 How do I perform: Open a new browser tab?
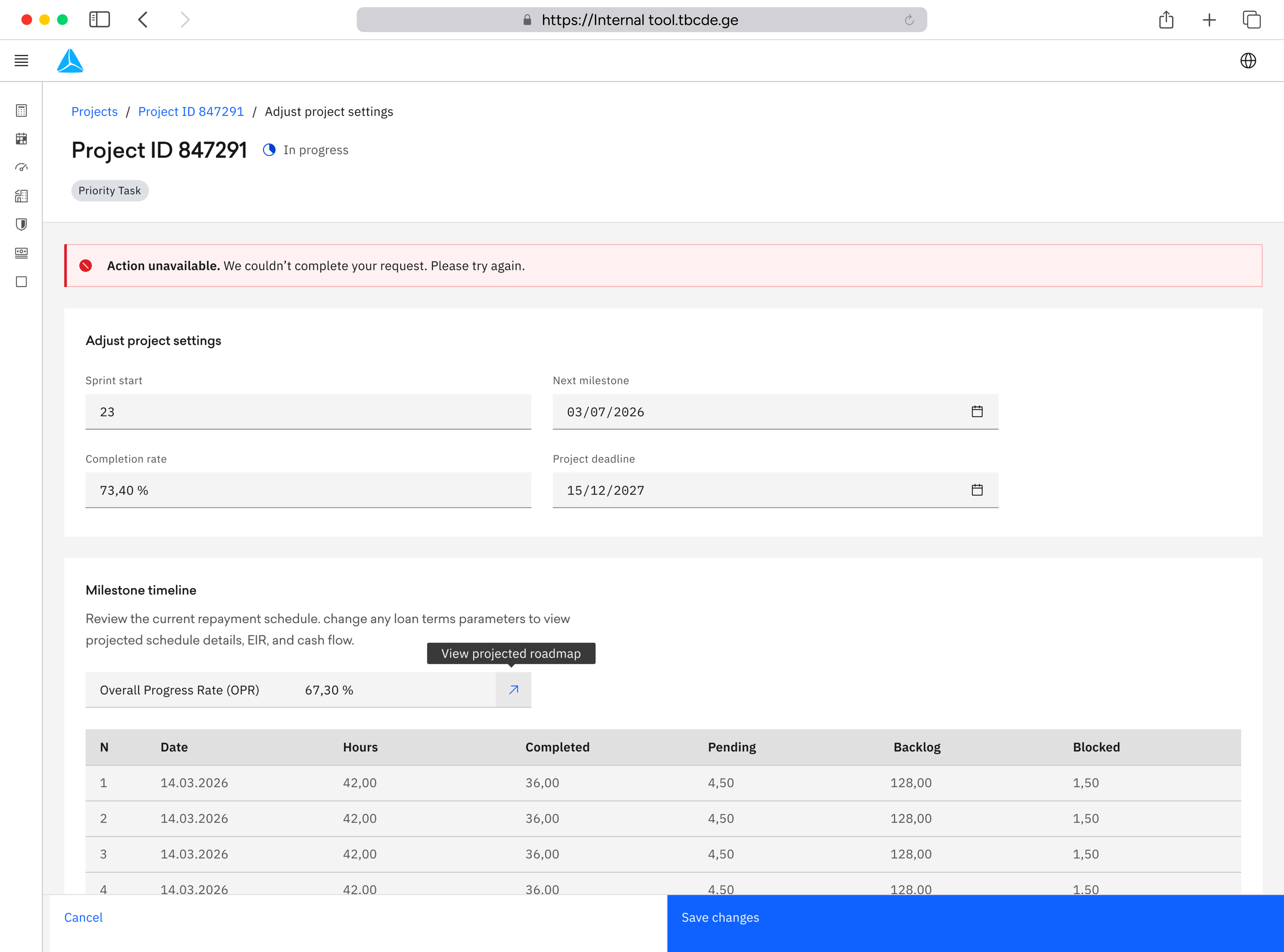tap(1209, 20)
